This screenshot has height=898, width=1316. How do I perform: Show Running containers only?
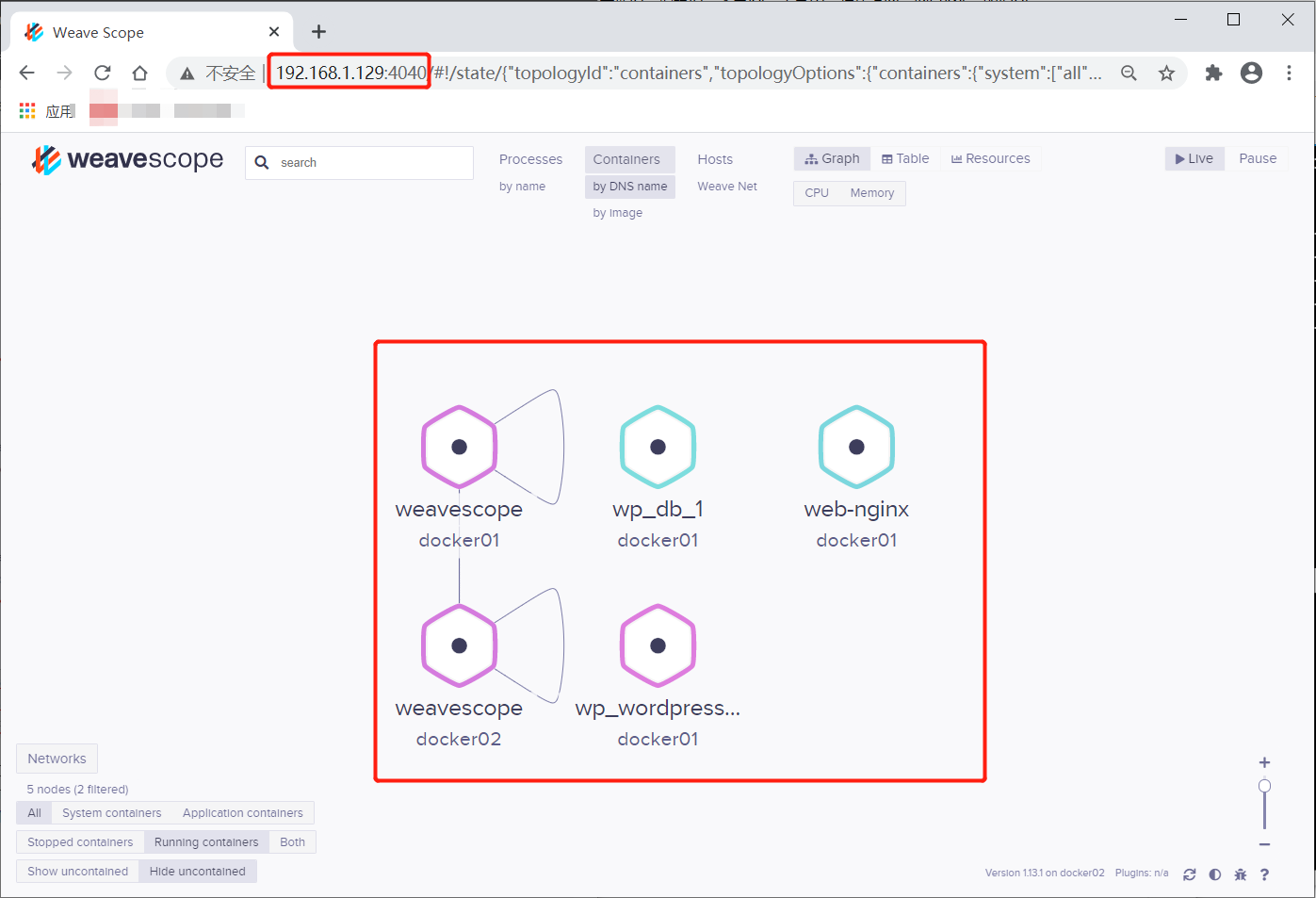(206, 842)
